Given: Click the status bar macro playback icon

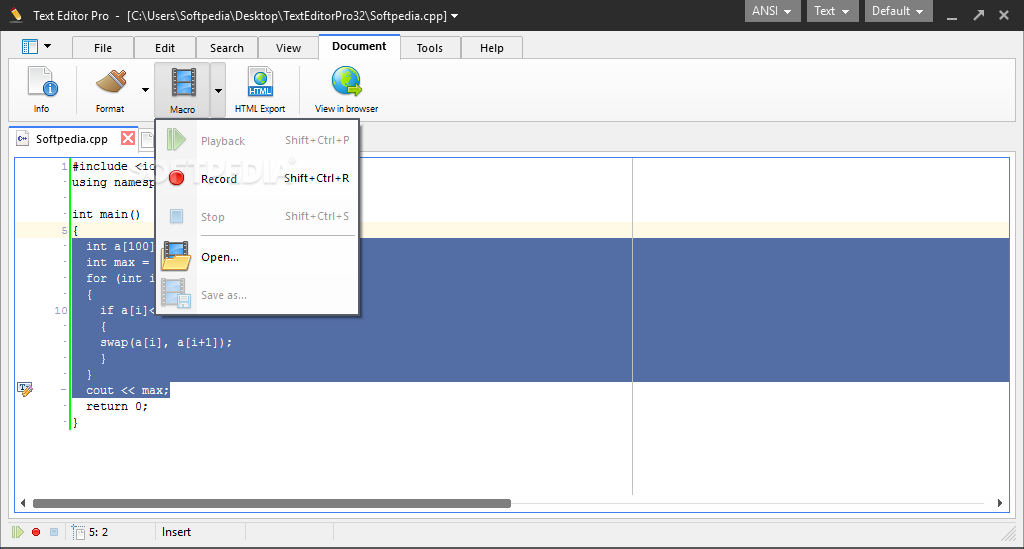Looking at the screenshot, I should 18,532.
